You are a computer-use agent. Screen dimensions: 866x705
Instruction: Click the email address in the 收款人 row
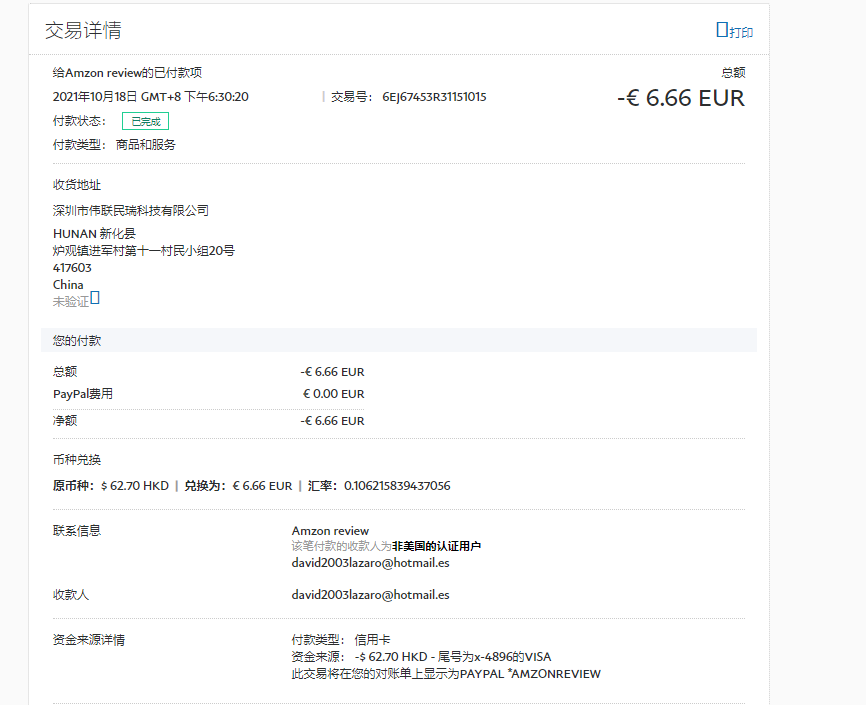(x=370, y=595)
